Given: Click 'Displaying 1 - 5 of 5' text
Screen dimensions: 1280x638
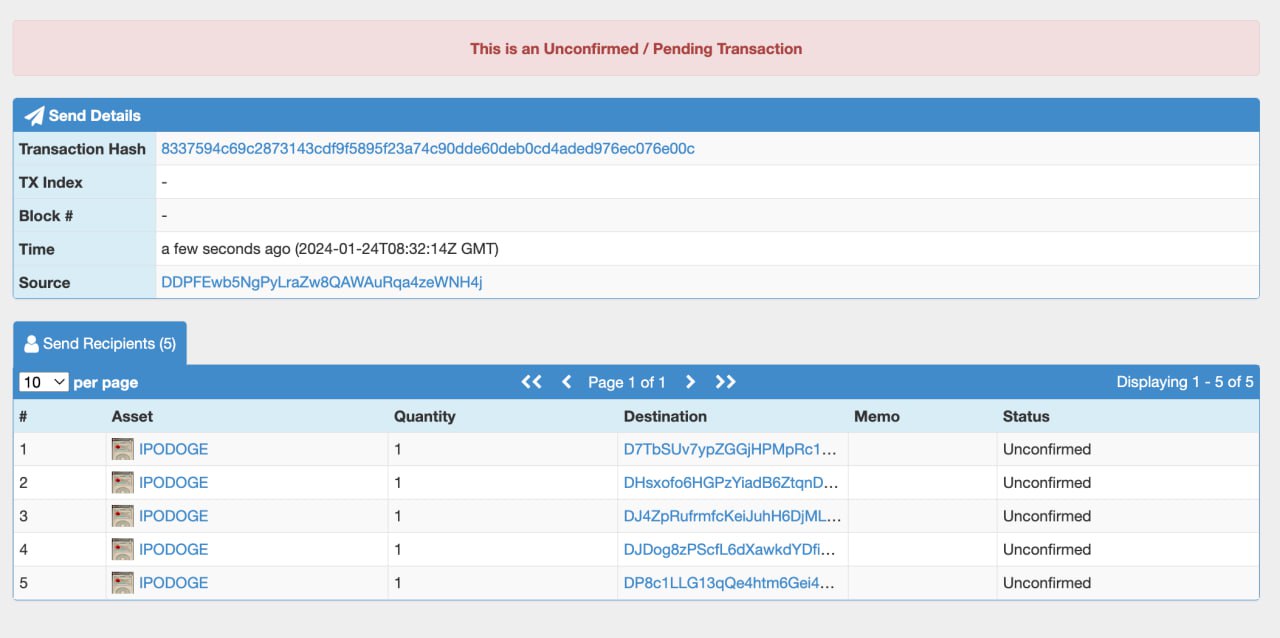Looking at the screenshot, I should (1185, 382).
